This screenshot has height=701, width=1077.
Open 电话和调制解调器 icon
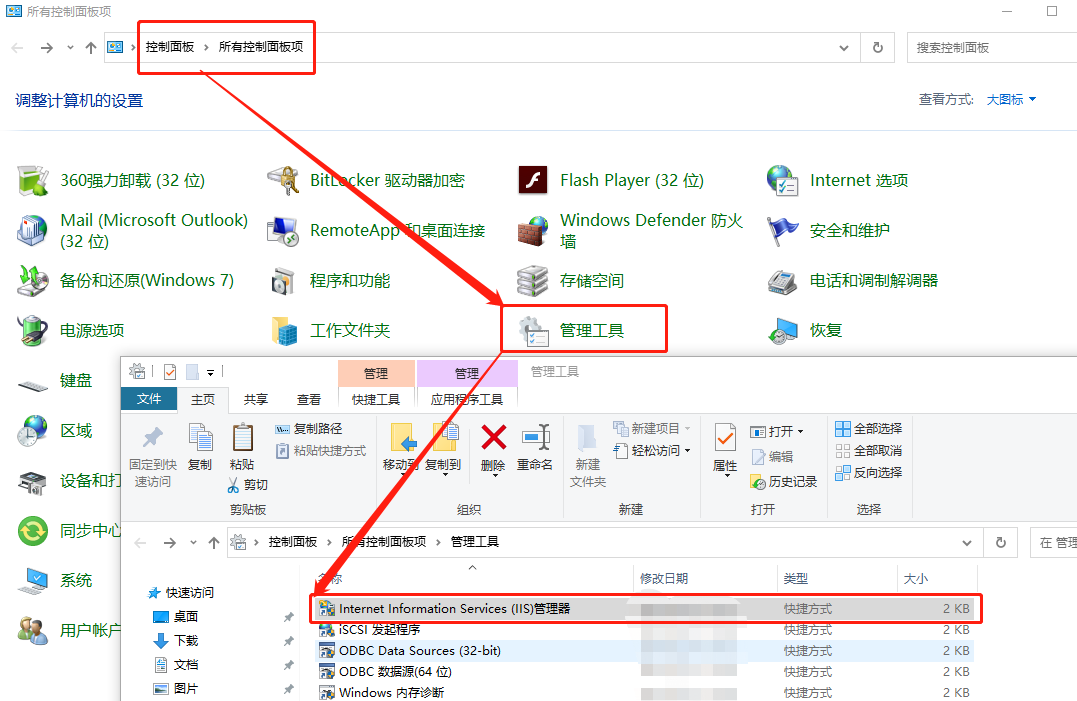click(x=782, y=281)
